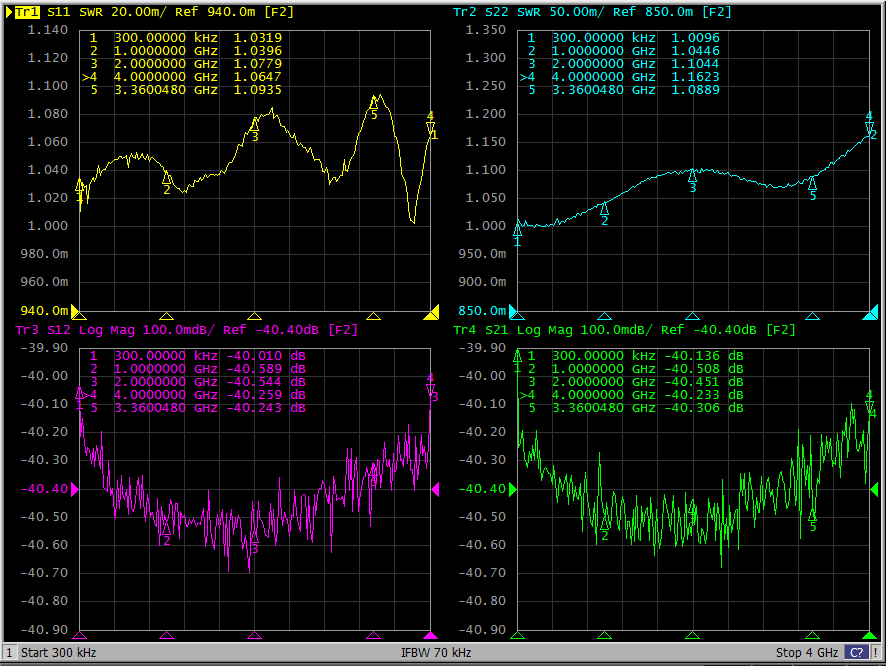Screen dimensions: 886x666
Task: Select marker 4 row in S11 marker table
Action: point(185,76)
